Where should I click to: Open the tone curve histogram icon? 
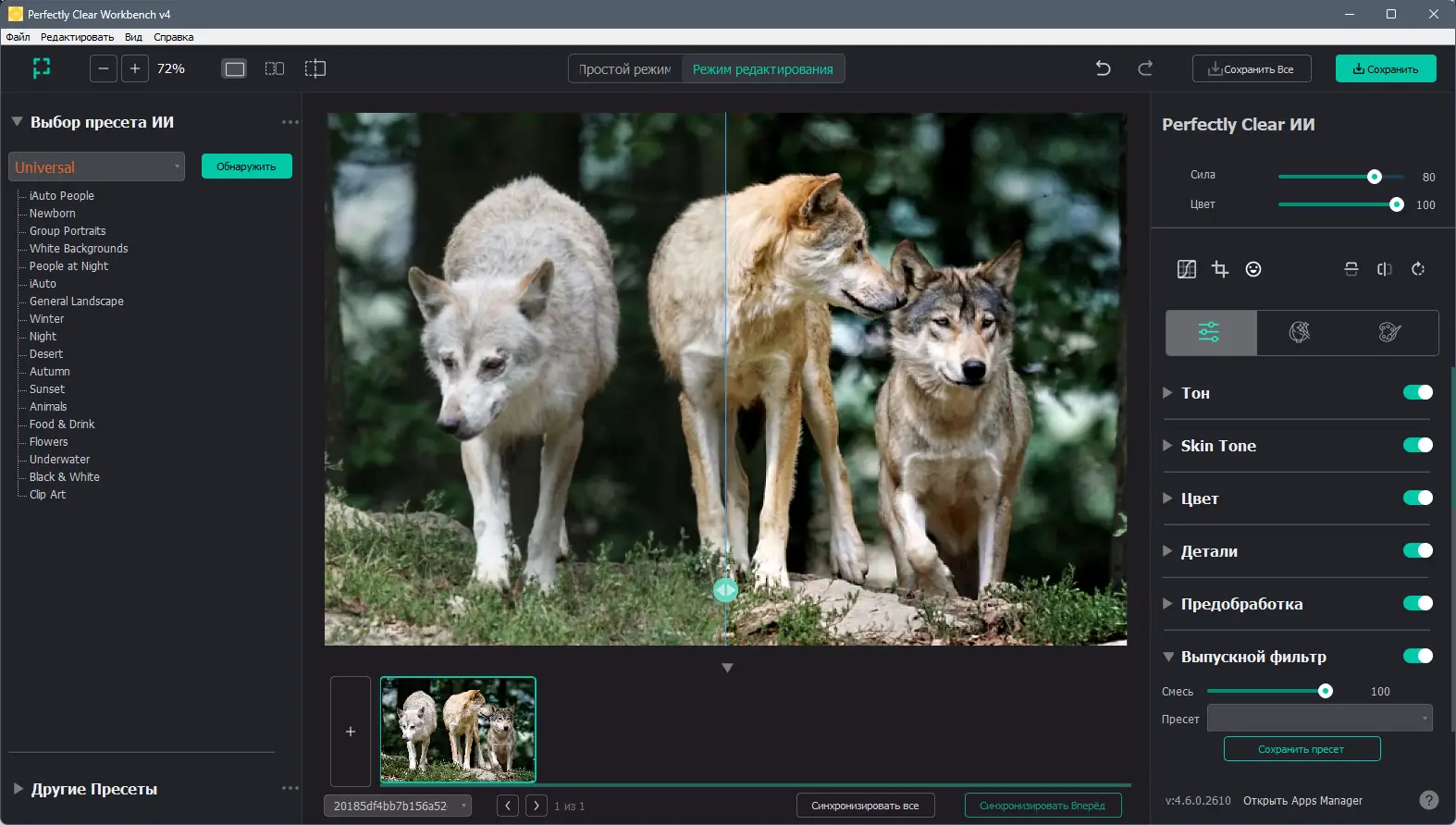pyautogui.click(x=1187, y=269)
